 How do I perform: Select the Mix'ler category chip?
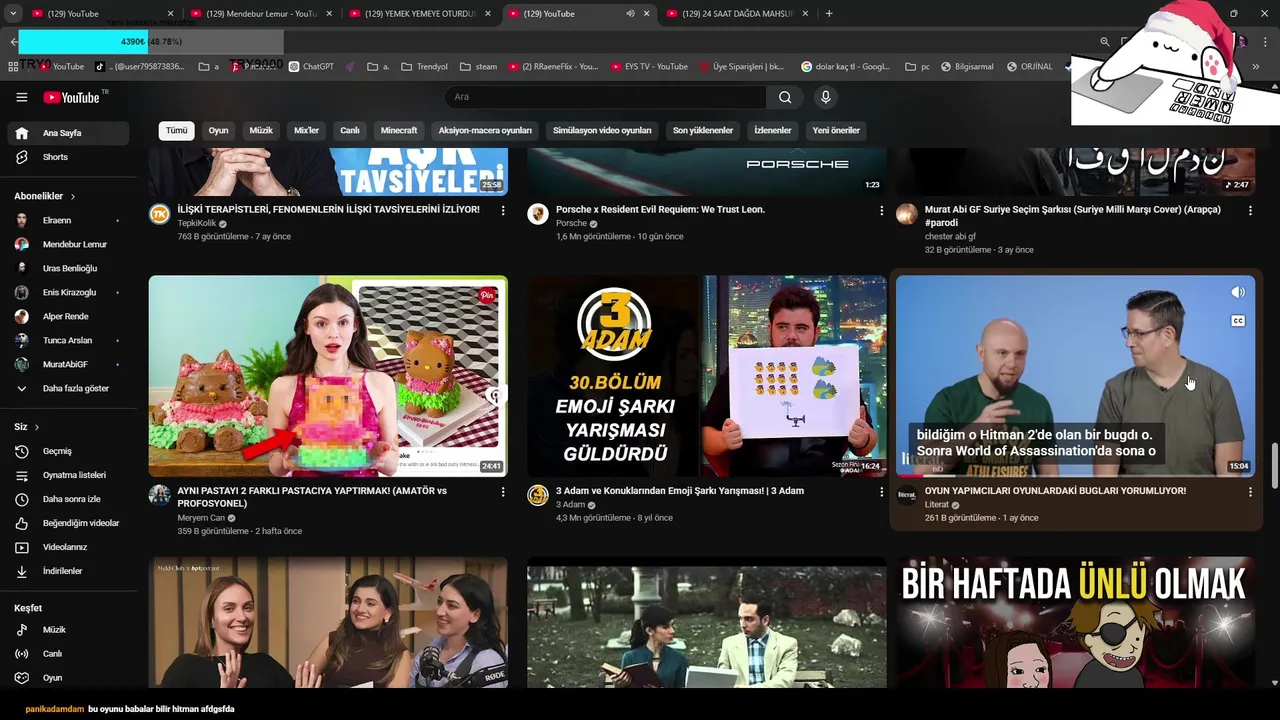point(306,130)
